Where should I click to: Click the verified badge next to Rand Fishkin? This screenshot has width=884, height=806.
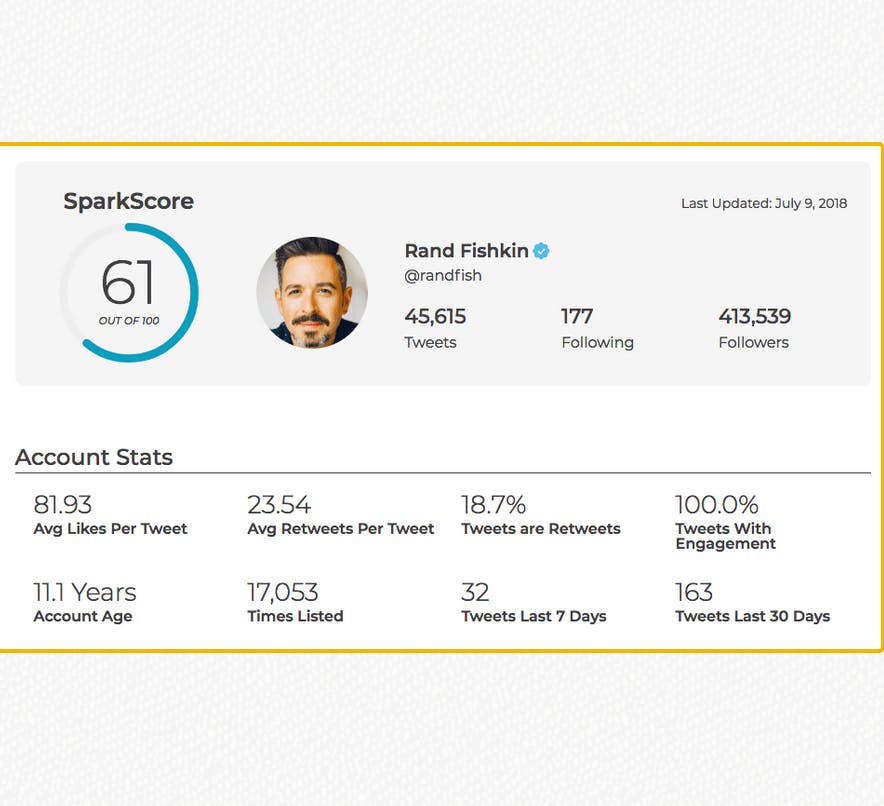point(541,251)
